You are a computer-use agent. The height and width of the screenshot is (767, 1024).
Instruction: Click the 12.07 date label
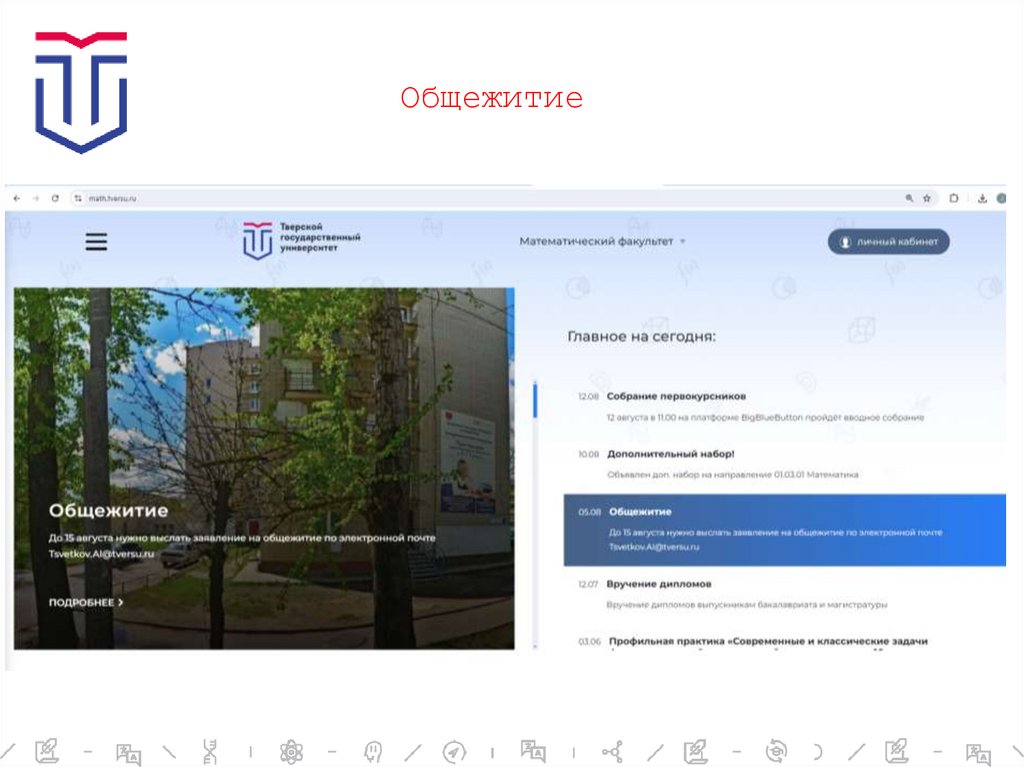(x=588, y=584)
